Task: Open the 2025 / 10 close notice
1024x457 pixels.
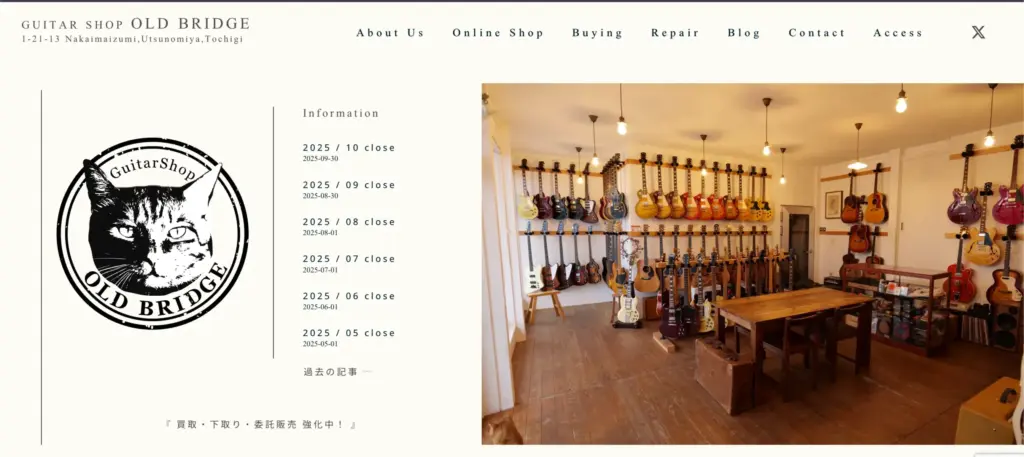Action: (x=349, y=148)
